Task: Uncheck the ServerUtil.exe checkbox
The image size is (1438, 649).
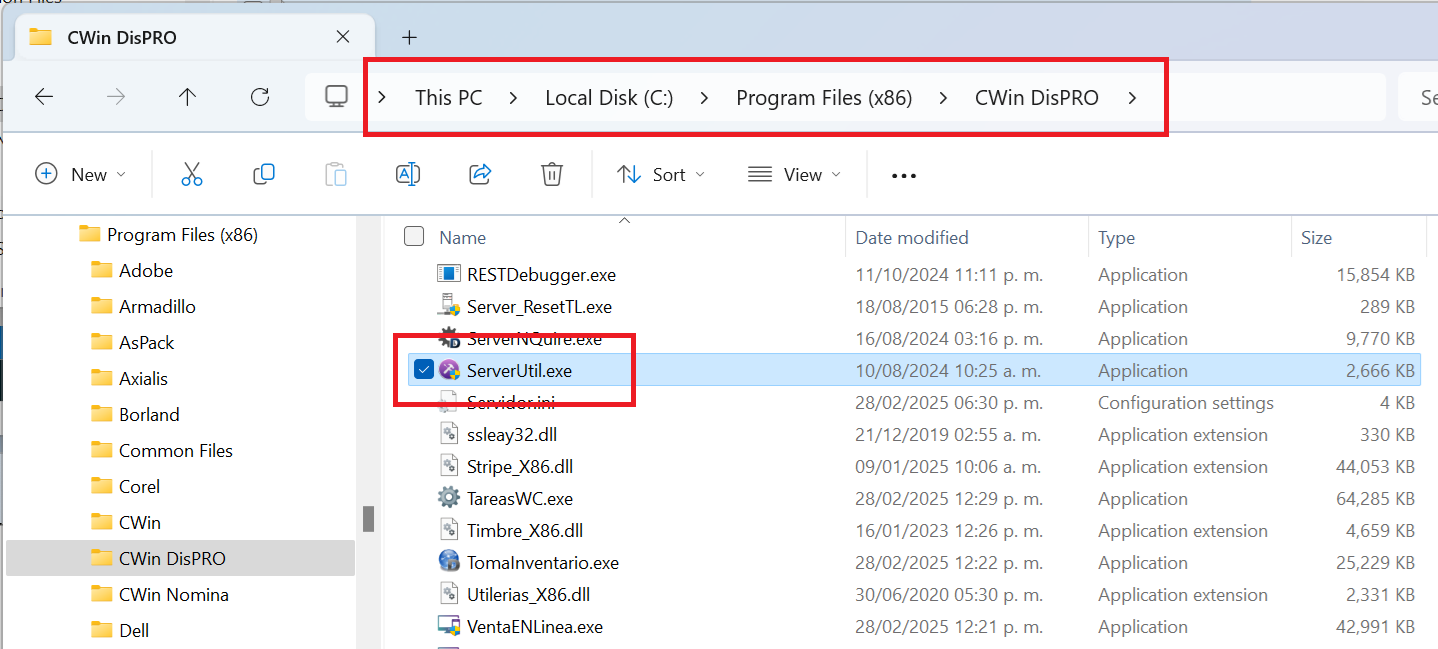Action: [424, 370]
